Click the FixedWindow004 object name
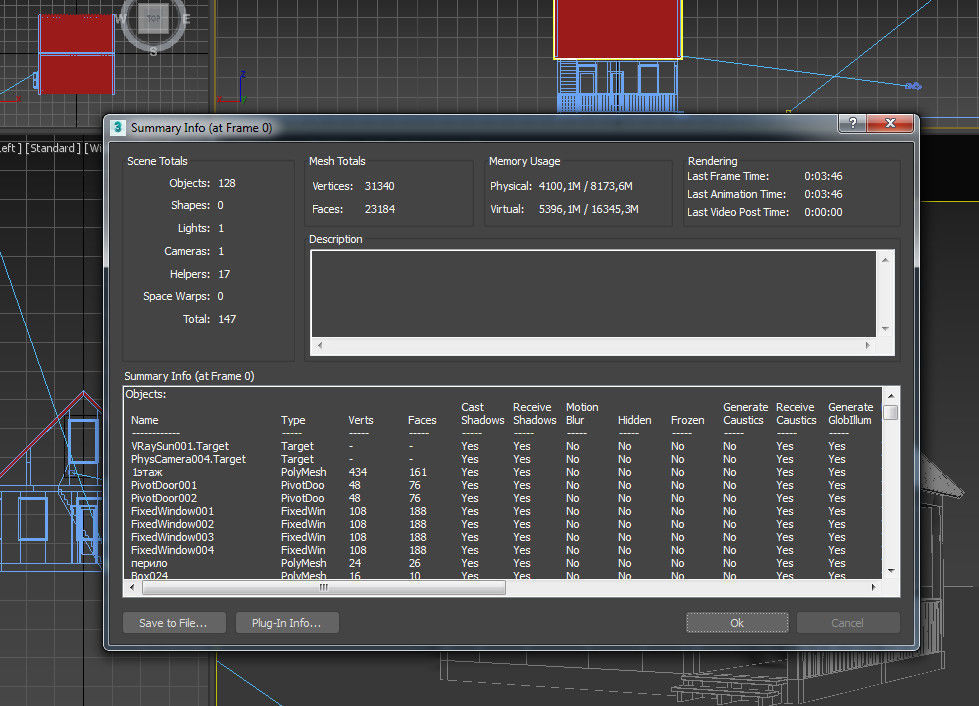This screenshot has width=979, height=706. click(x=172, y=551)
